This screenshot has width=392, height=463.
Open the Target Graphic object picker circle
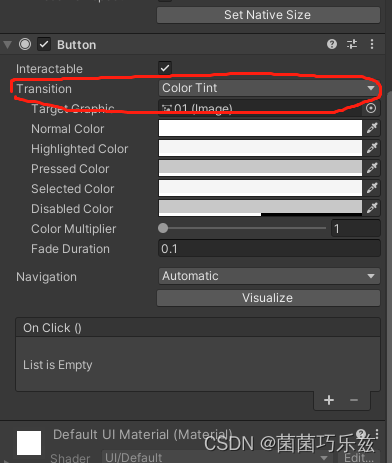click(x=371, y=108)
